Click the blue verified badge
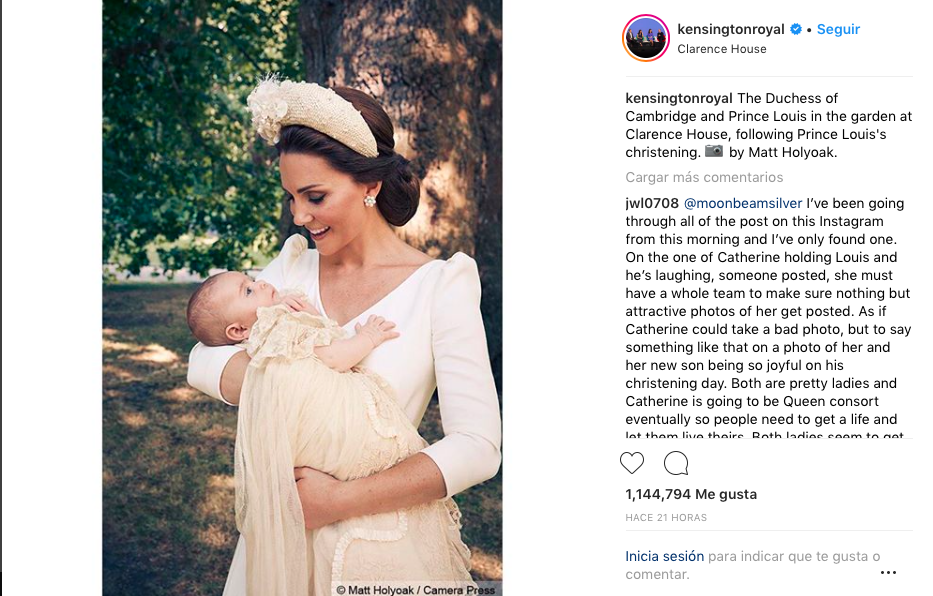933x596 pixels. coord(796,30)
